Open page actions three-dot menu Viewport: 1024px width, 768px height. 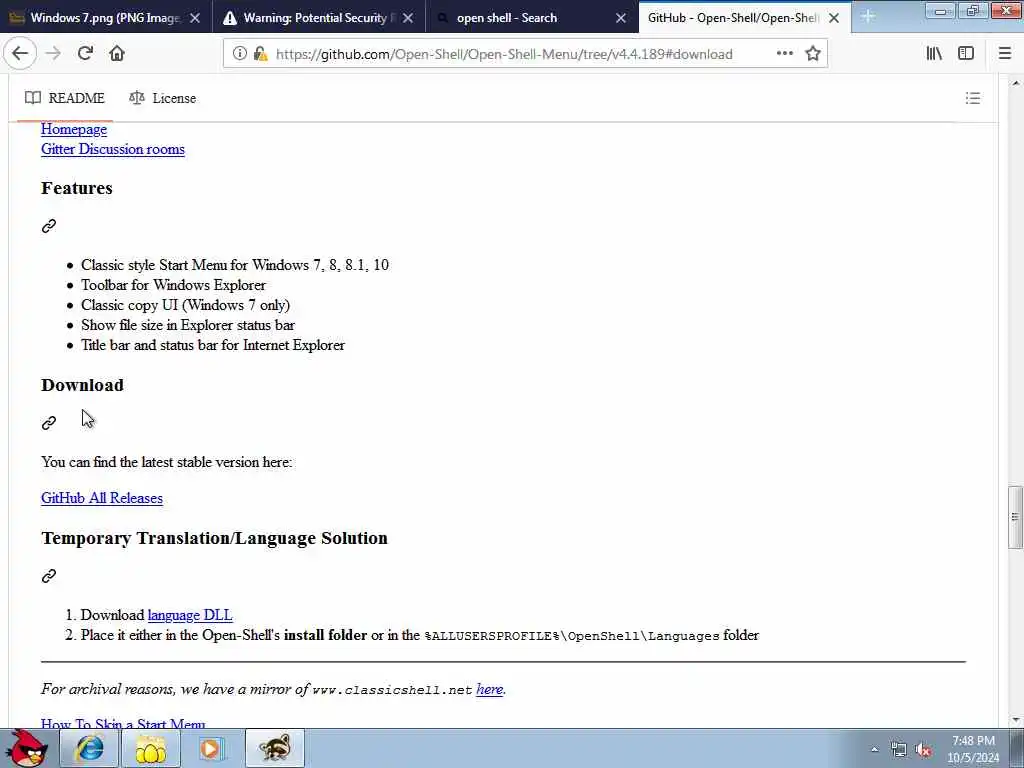784,54
